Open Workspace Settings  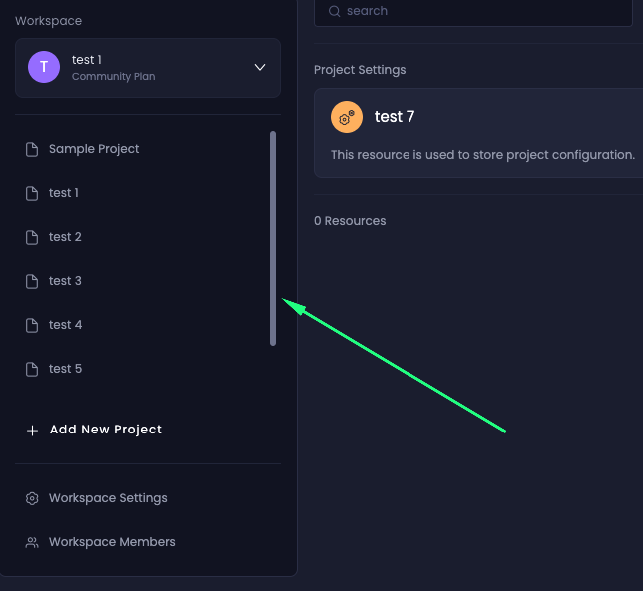108,498
